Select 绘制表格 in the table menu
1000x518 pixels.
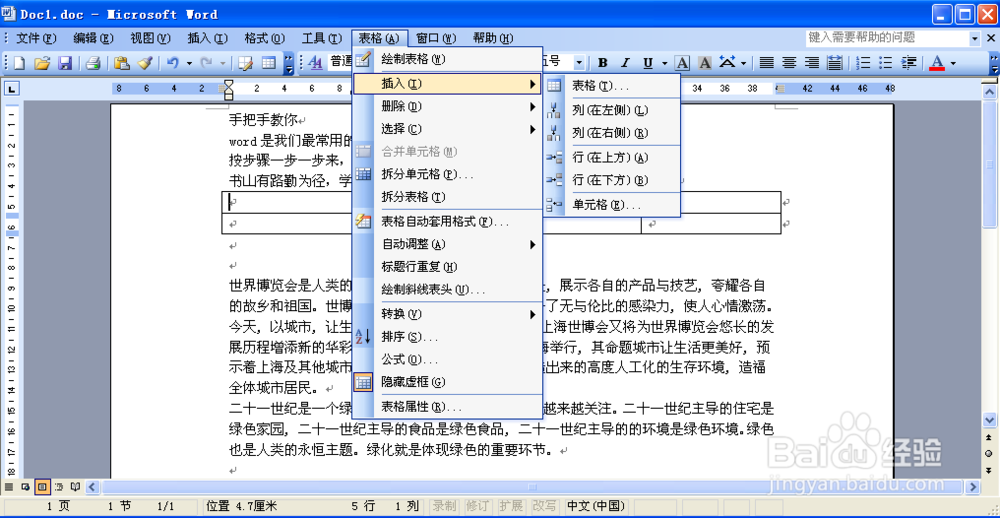point(447,59)
